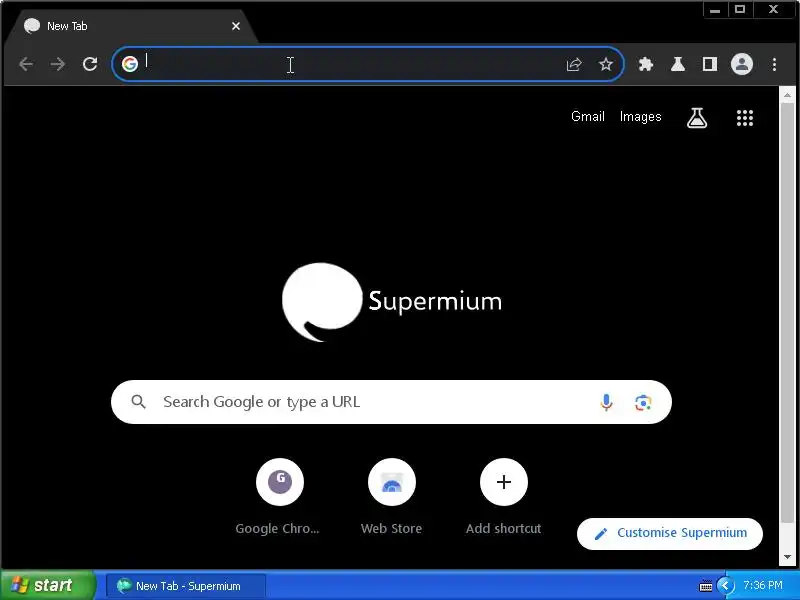
Task: Toggle the side panel icon
Action: point(710,64)
